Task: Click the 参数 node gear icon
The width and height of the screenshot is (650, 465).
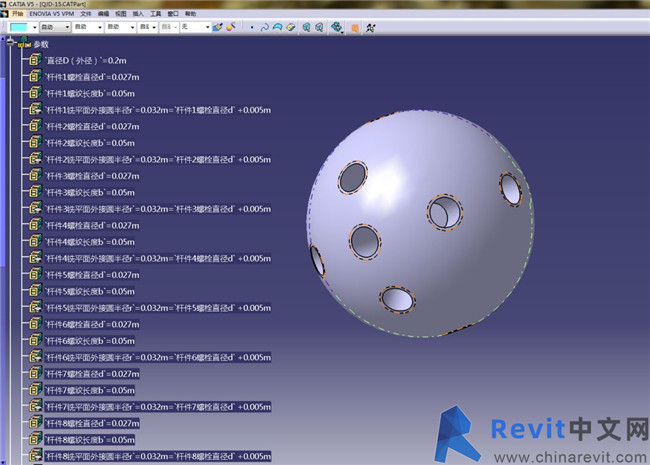Action: pos(25,43)
